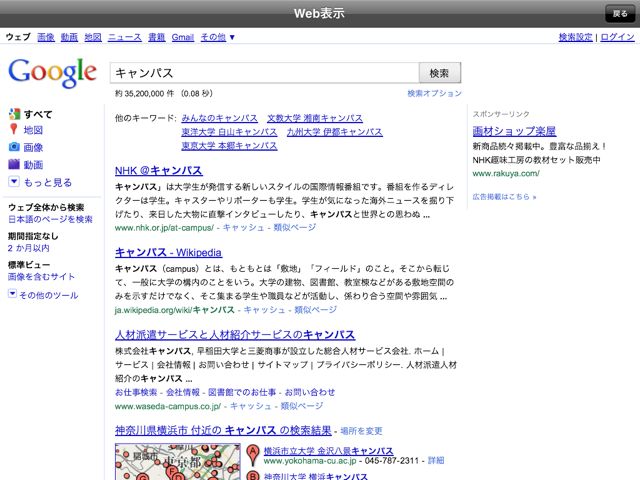The height and width of the screenshot is (480, 640).
Task: Click the ログイン link
Action: click(617, 37)
